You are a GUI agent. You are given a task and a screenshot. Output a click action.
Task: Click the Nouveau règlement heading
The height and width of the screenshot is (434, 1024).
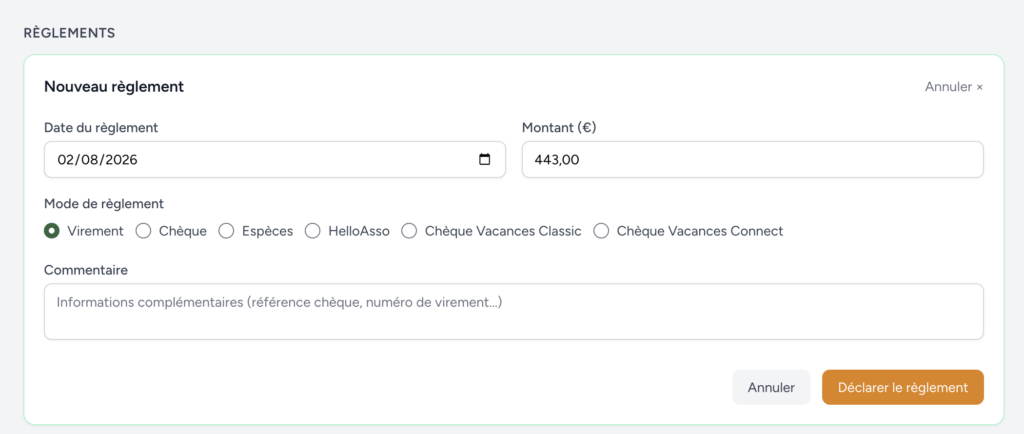[x=114, y=87]
